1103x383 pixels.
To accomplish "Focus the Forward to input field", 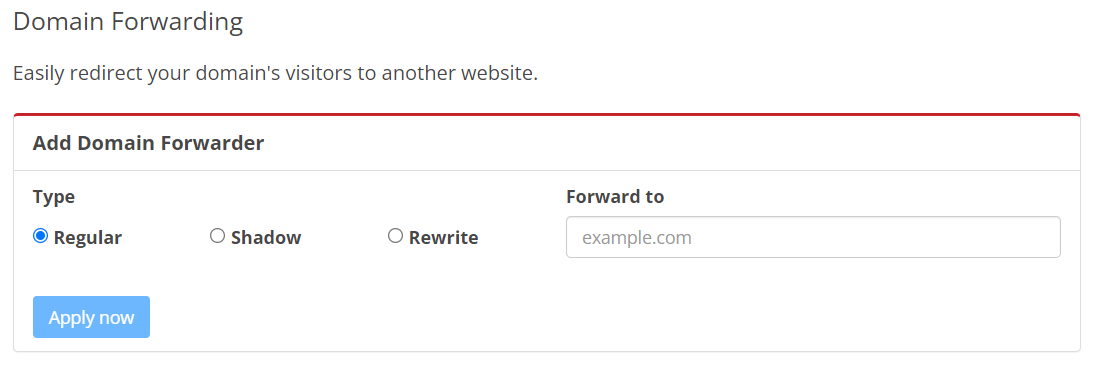I will 813,237.
